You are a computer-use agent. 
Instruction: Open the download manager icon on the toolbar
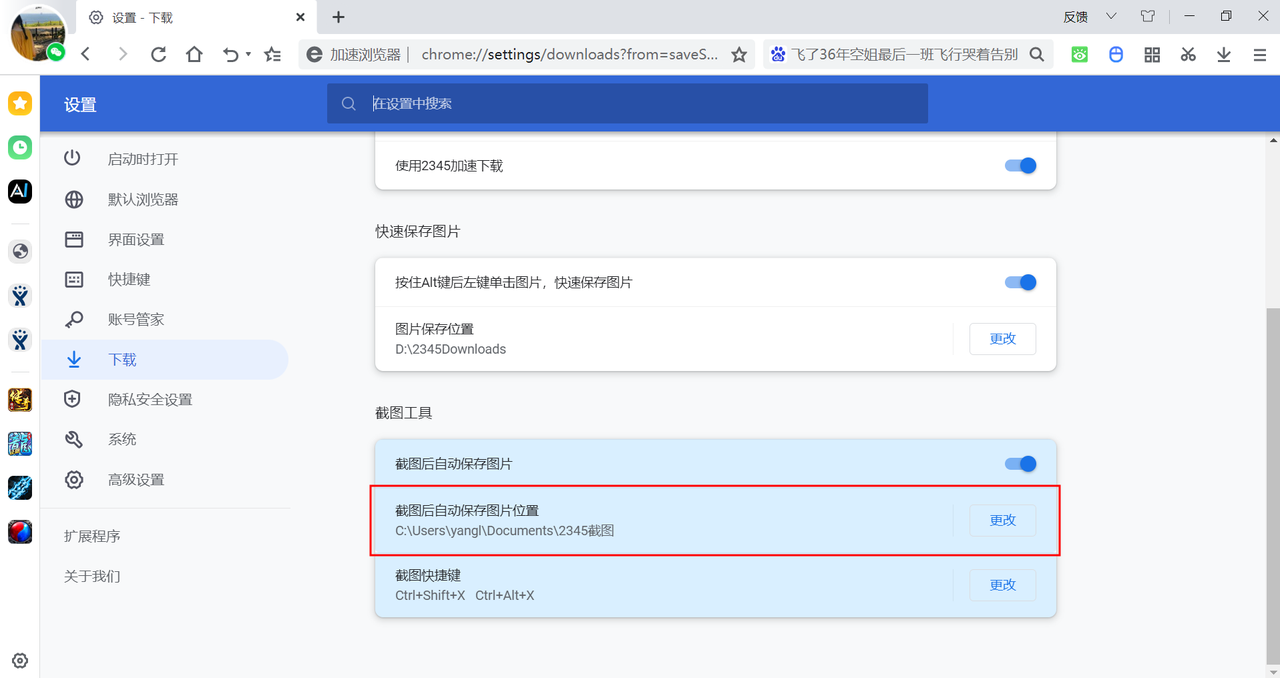pyautogui.click(x=1224, y=54)
